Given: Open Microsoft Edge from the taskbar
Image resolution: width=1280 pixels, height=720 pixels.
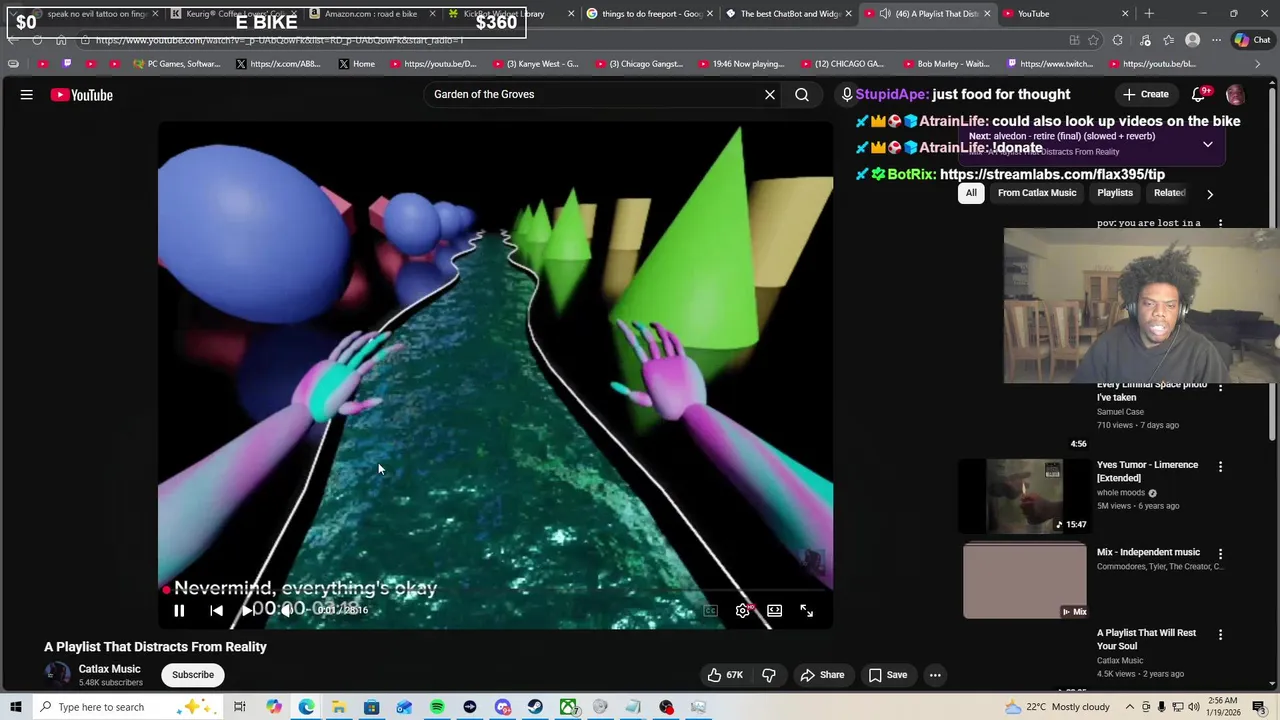Looking at the screenshot, I should pos(306,707).
